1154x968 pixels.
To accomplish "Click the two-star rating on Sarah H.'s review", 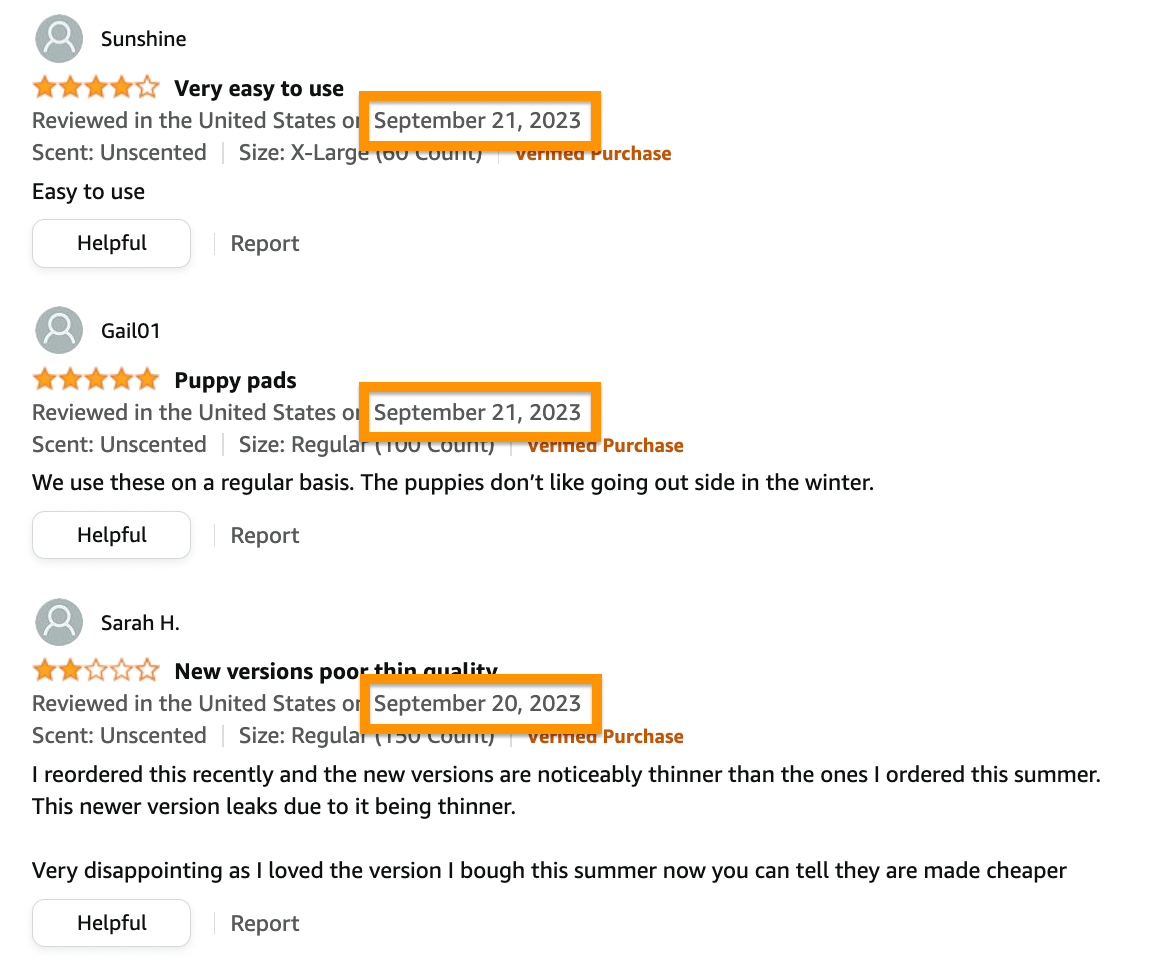I will [96, 670].
